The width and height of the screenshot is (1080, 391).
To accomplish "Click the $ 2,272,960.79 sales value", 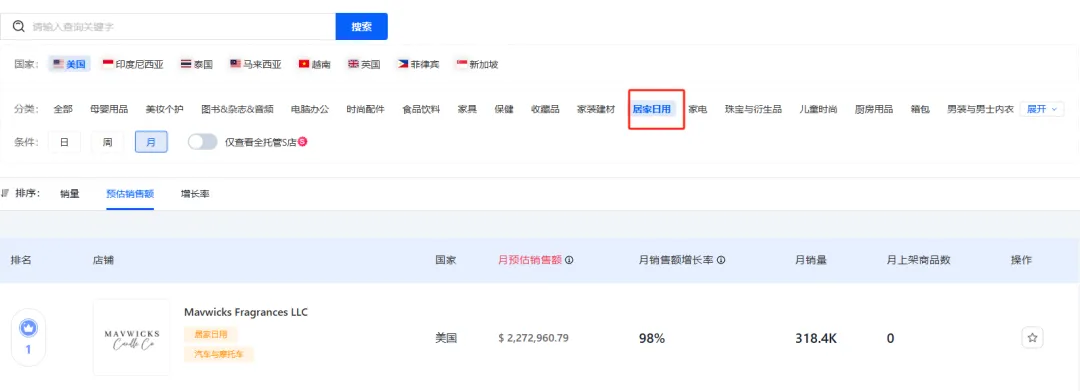I will tap(534, 338).
